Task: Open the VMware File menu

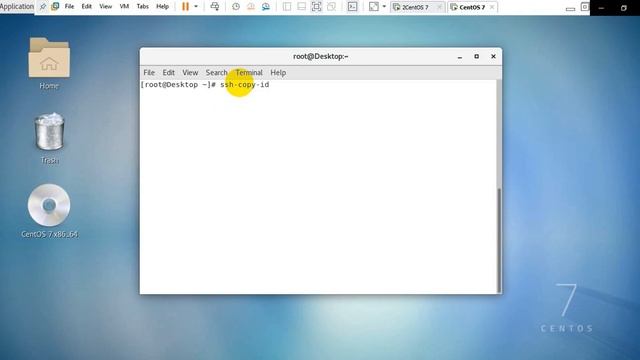Action: click(x=69, y=7)
